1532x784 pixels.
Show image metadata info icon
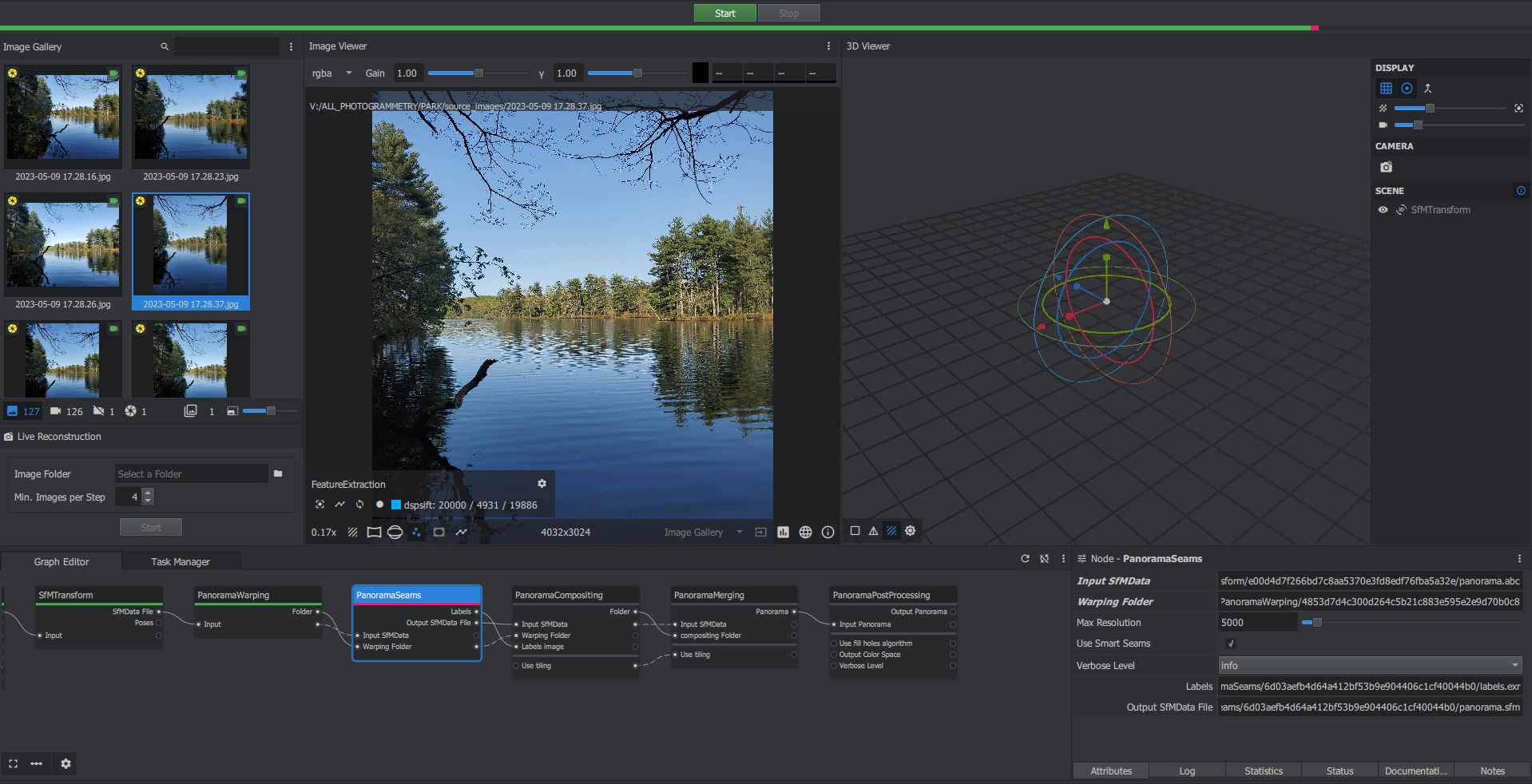828,533
